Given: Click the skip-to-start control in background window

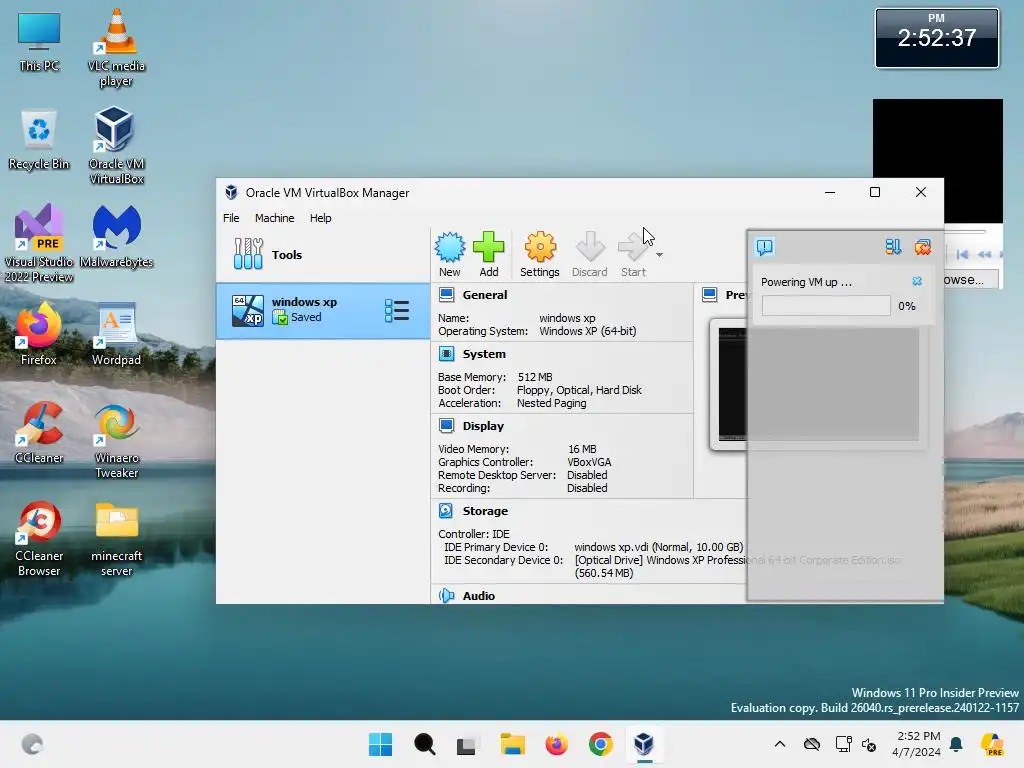Looking at the screenshot, I should pyautogui.click(x=963, y=254).
